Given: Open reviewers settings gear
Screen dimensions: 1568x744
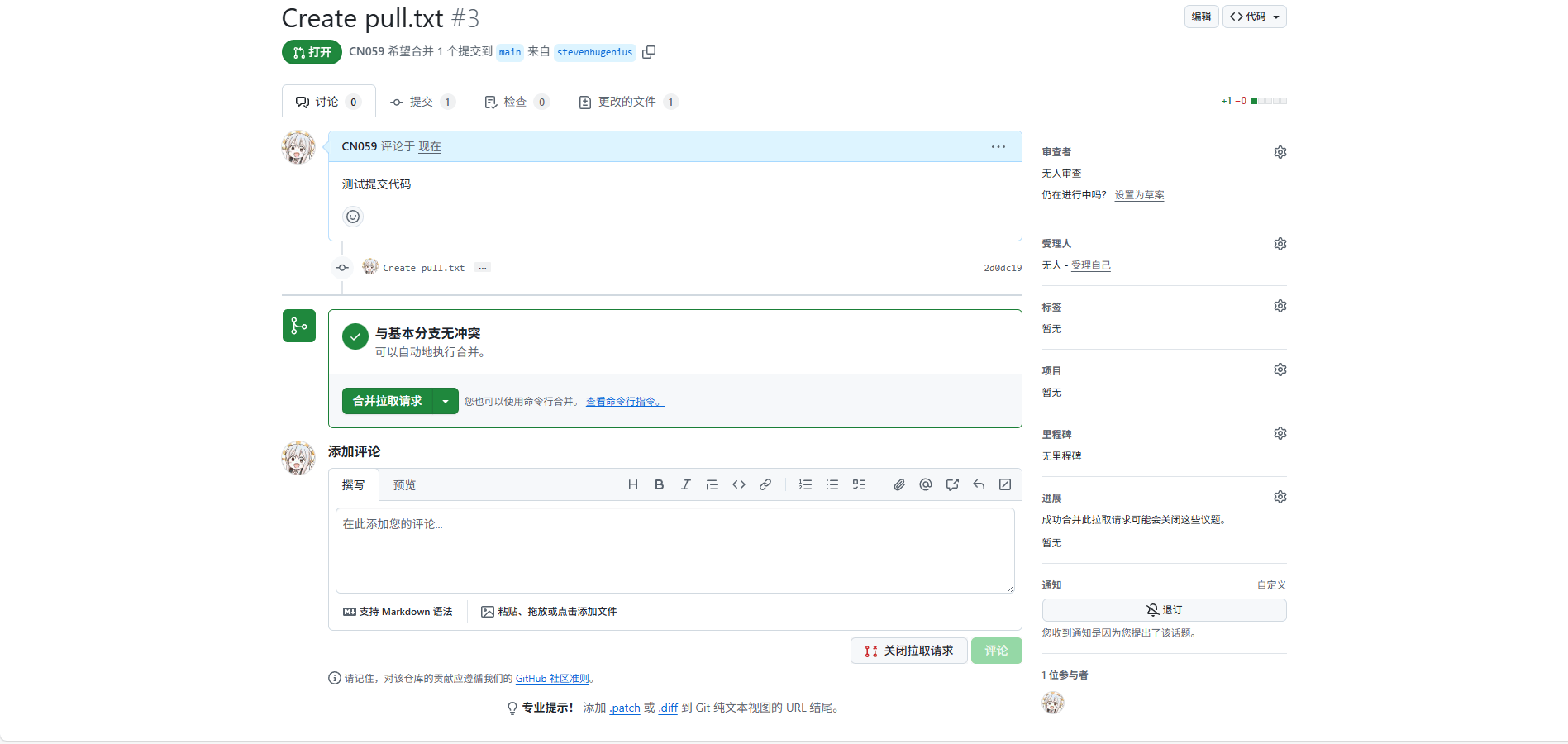Looking at the screenshot, I should tap(1280, 152).
